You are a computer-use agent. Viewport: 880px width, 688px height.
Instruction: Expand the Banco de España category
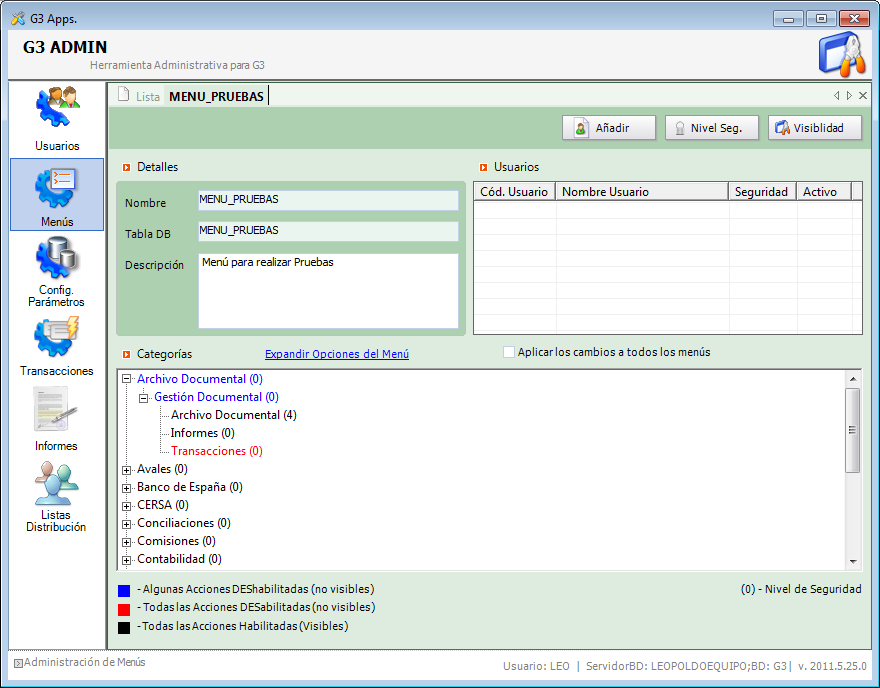126,488
